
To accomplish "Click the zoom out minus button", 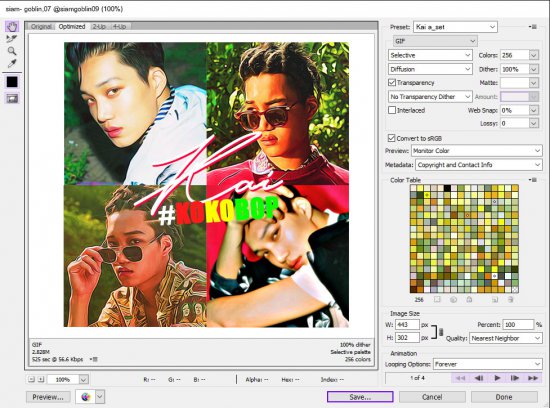I will pos(32,379).
